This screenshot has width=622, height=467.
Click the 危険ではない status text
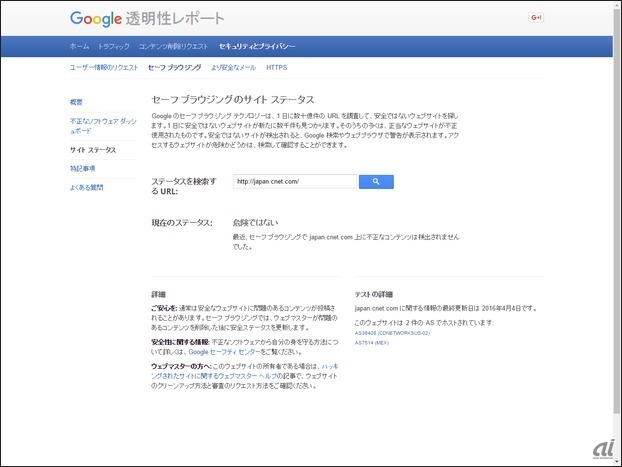(x=255, y=222)
